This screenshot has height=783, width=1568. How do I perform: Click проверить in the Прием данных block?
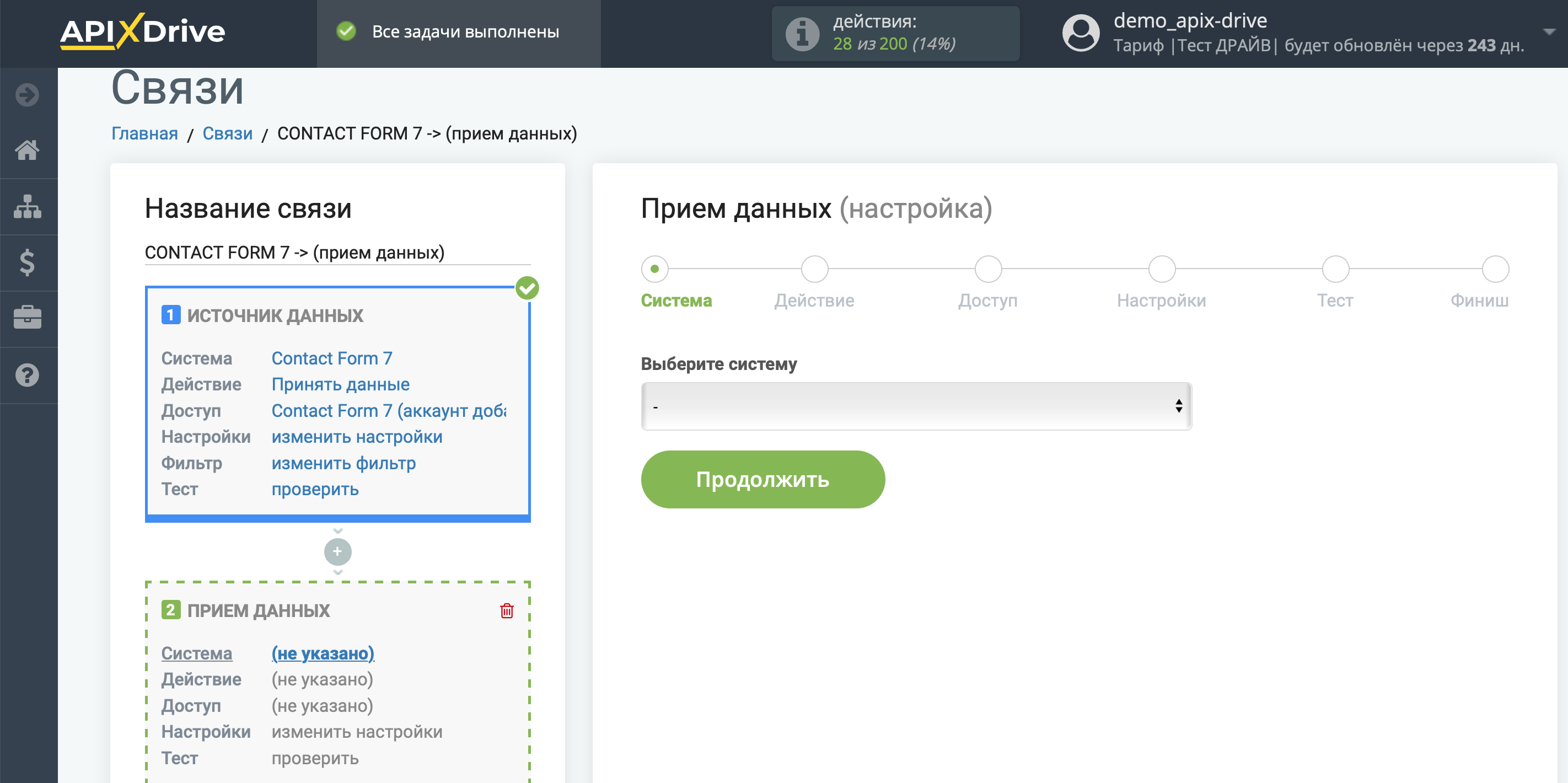pos(315,758)
